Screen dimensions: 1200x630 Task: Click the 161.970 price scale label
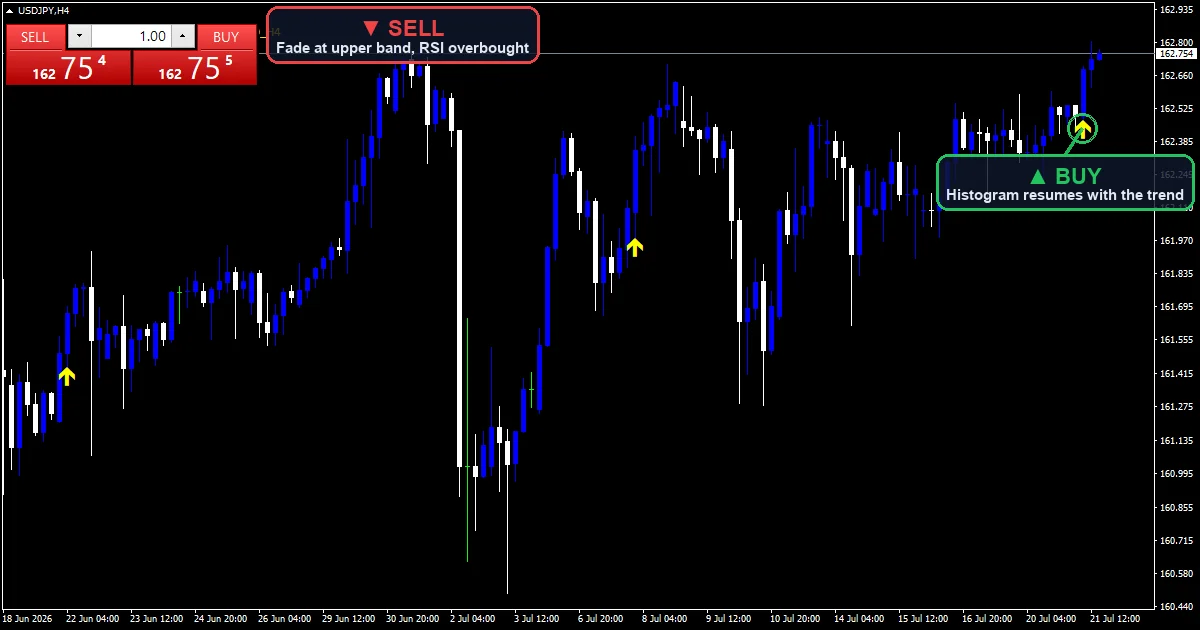(1175, 240)
